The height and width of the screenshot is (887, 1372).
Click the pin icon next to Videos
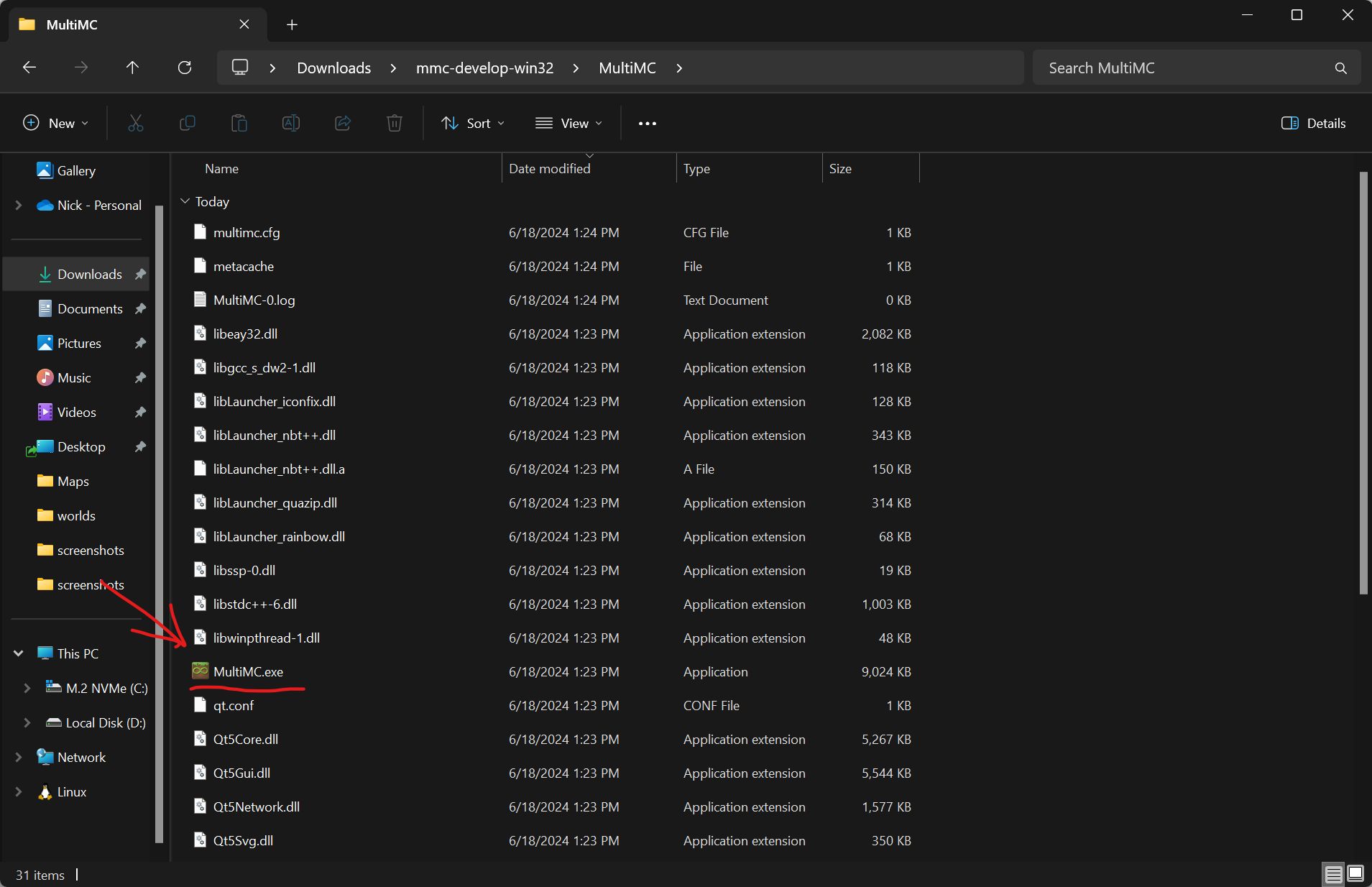pos(141,413)
